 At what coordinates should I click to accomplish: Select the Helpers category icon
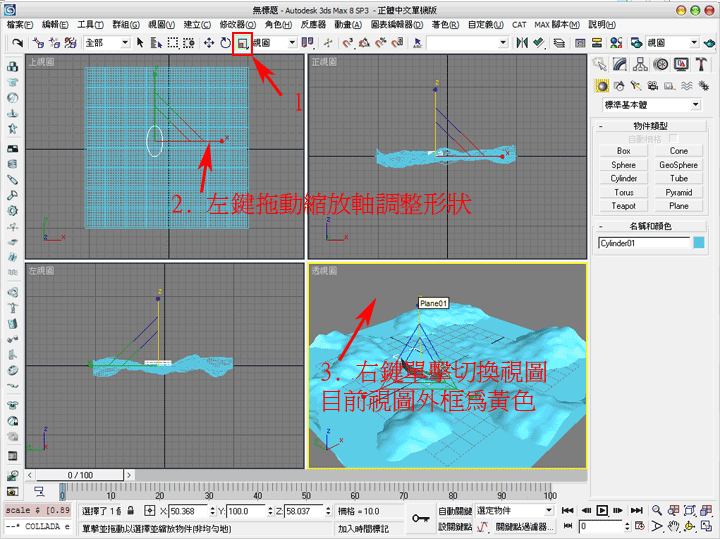coord(669,86)
